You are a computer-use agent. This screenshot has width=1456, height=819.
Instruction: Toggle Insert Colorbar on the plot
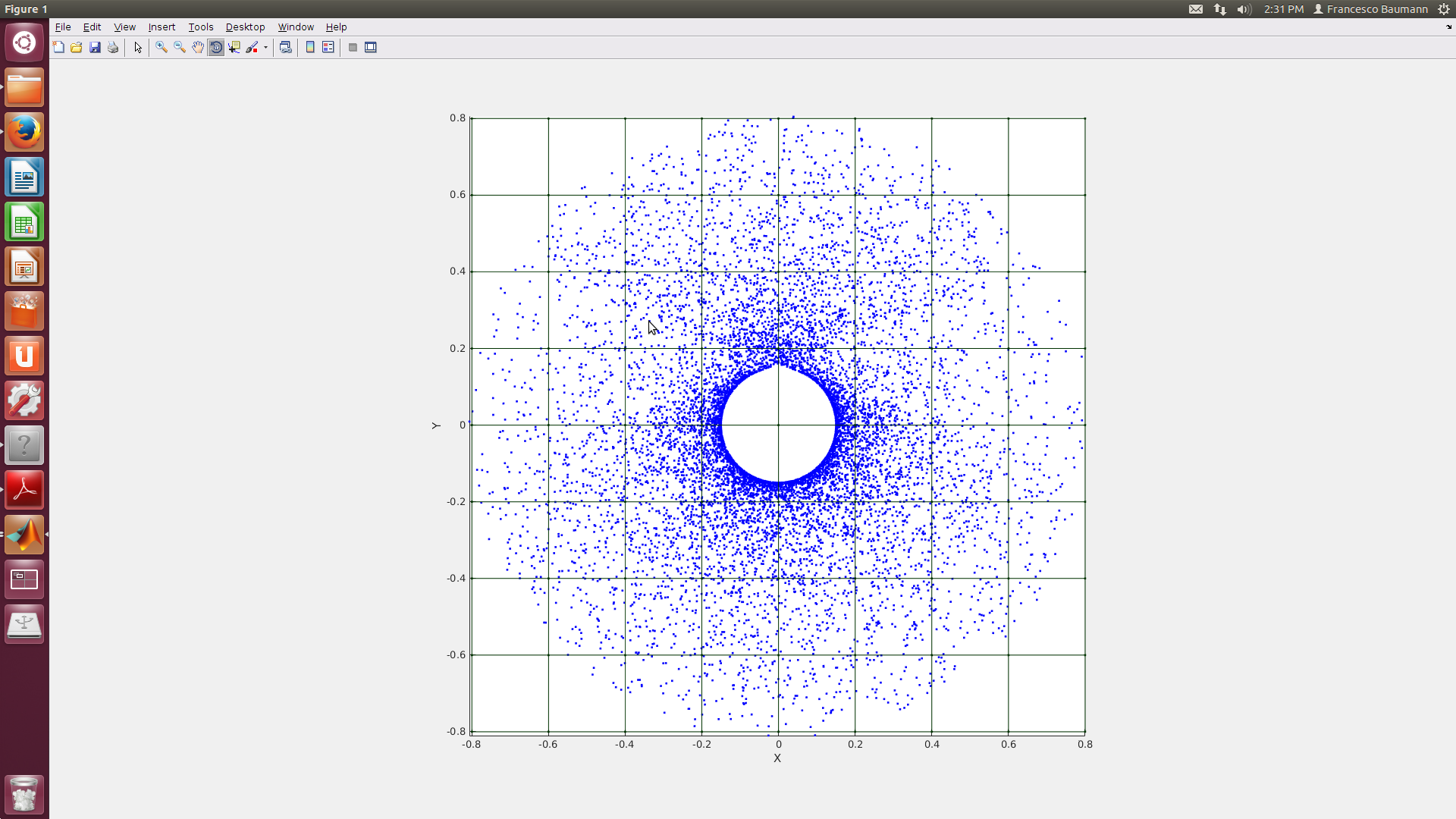pyautogui.click(x=310, y=47)
